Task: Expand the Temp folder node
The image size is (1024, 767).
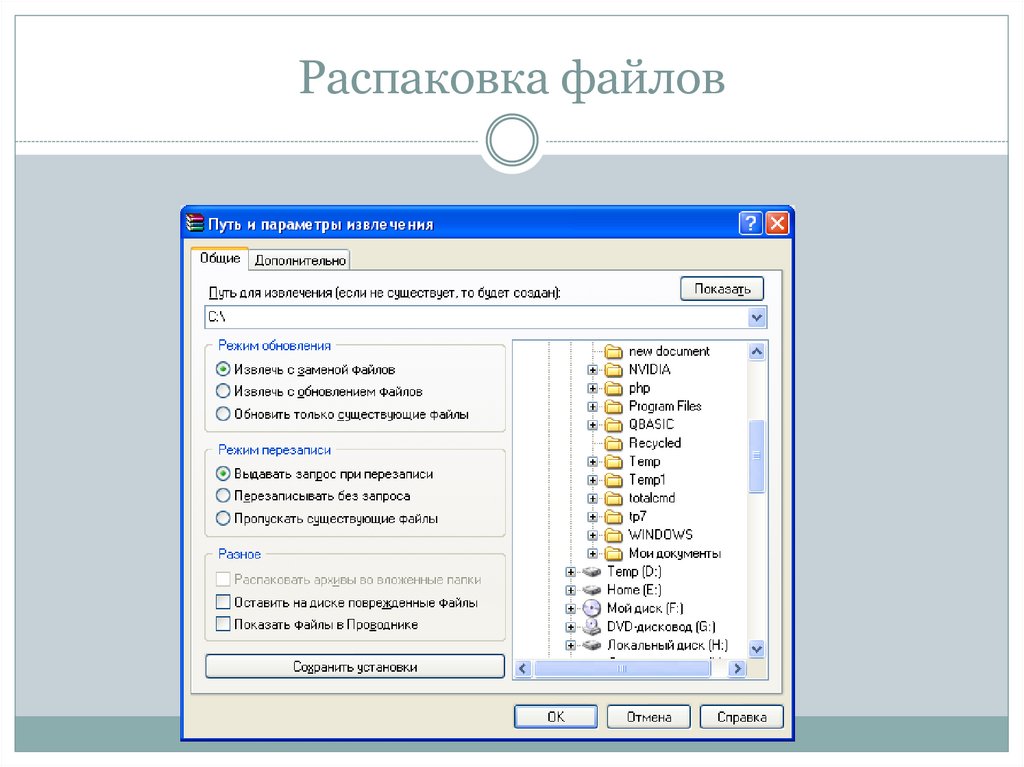Action: click(x=592, y=461)
